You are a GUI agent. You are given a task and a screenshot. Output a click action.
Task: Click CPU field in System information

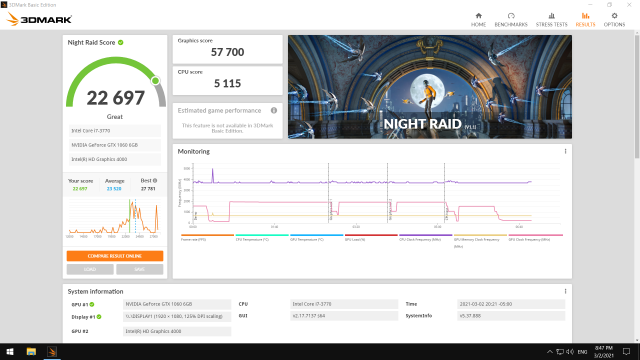click(x=344, y=304)
